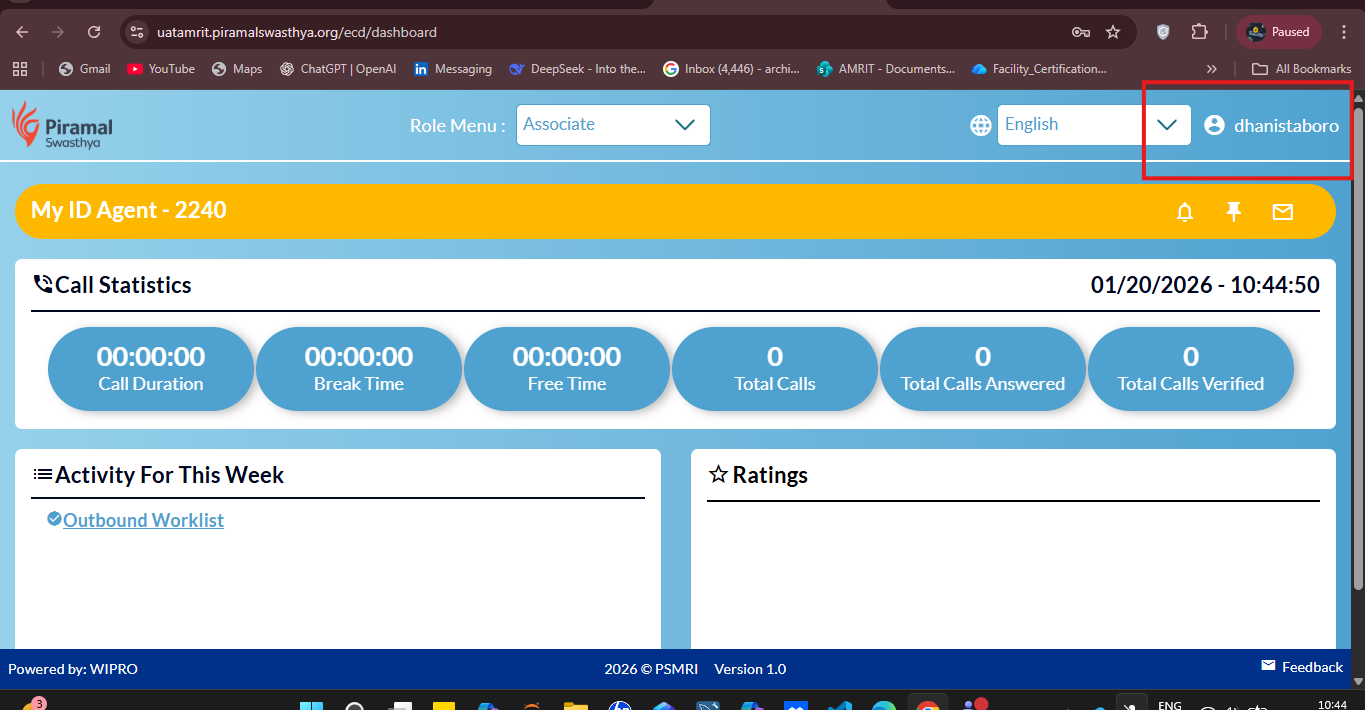Show more bookmarks via overflow chevron

pyautogui.click(x=1212, y=69)
